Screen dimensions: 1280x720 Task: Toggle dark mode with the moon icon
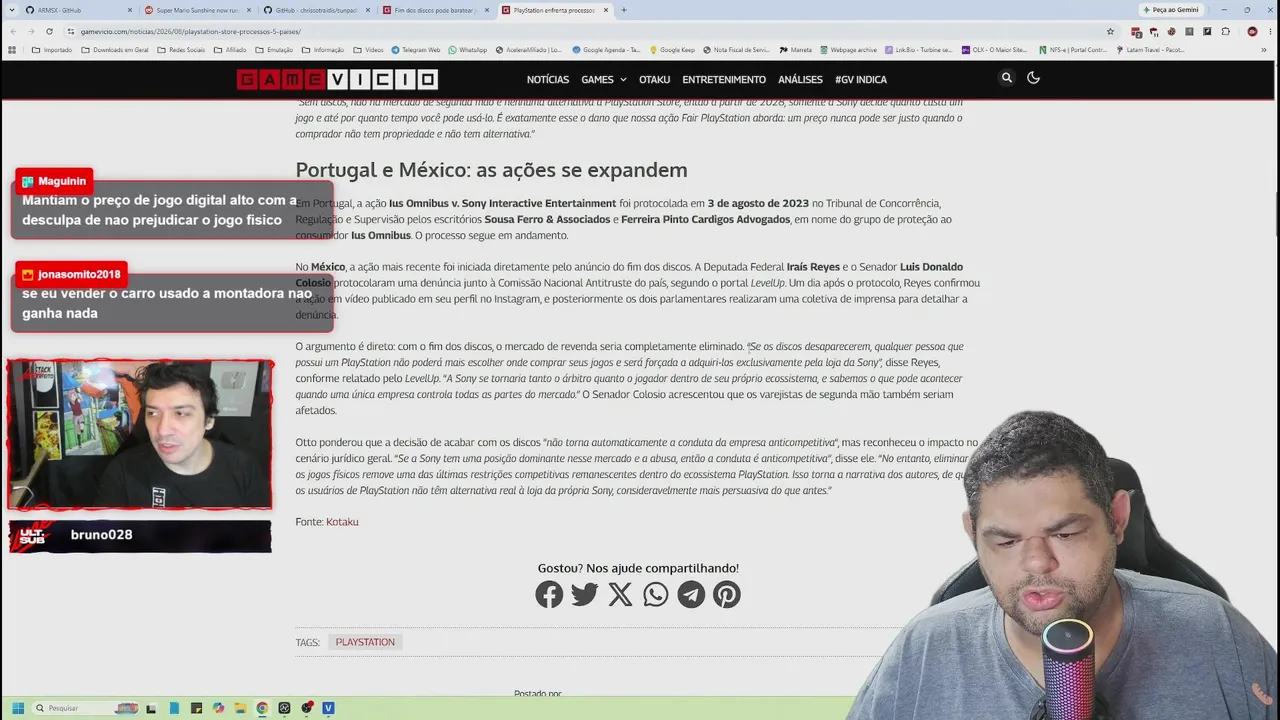1034,78
